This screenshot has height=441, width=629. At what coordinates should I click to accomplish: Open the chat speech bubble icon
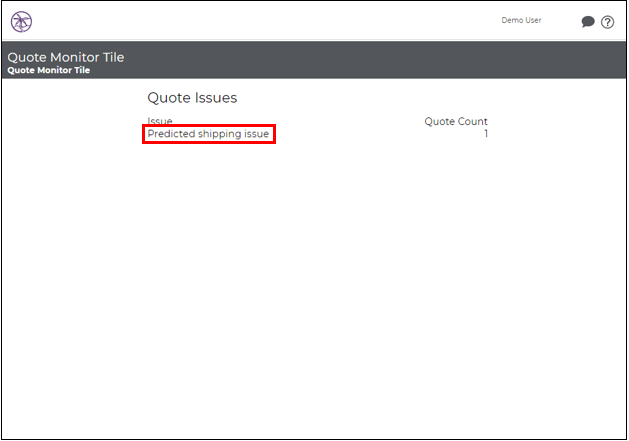pos(588,22)
